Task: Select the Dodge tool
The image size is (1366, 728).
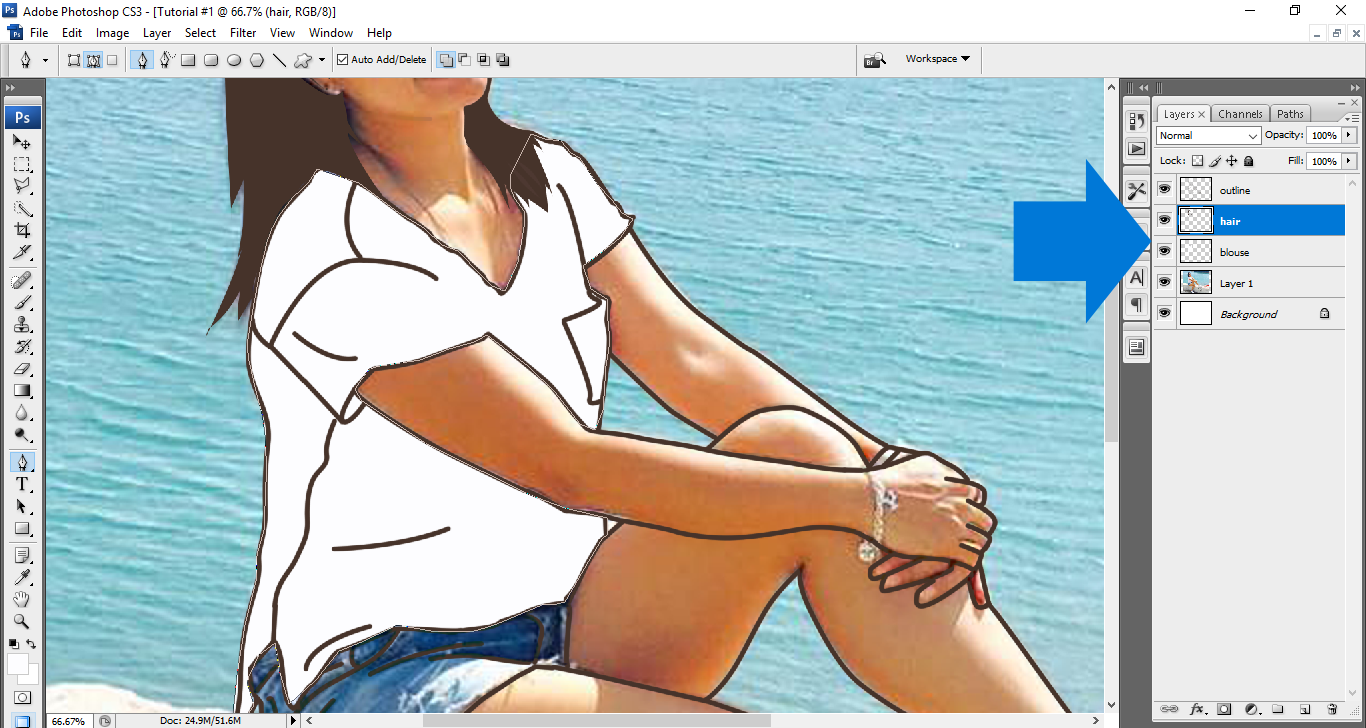Action: coord(22,434)
